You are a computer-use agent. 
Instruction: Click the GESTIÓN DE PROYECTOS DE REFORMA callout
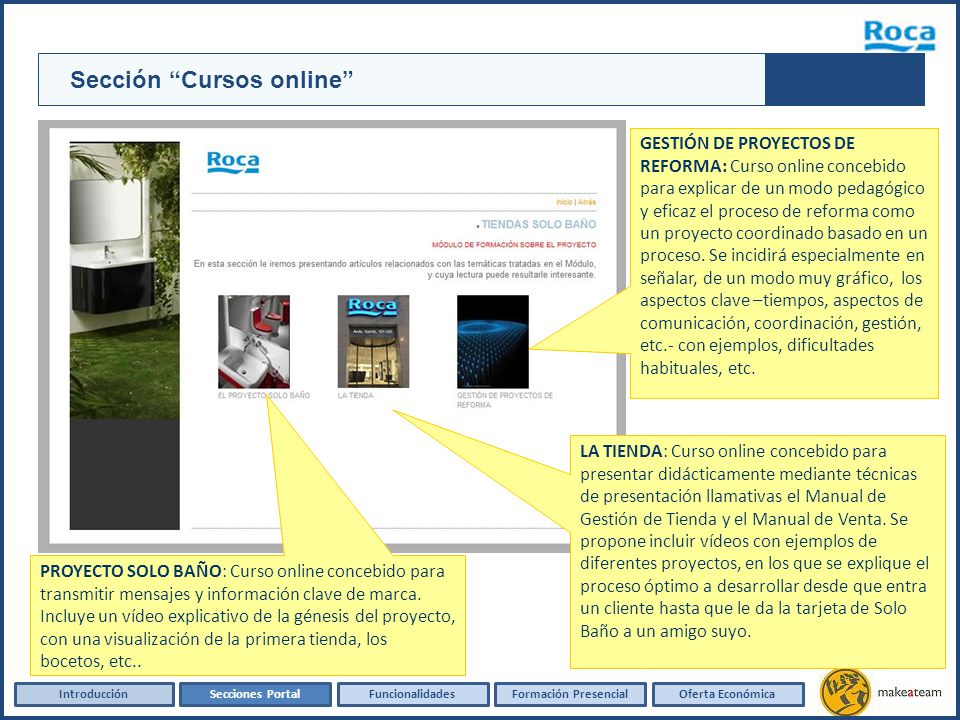click(x=784, y=263)
